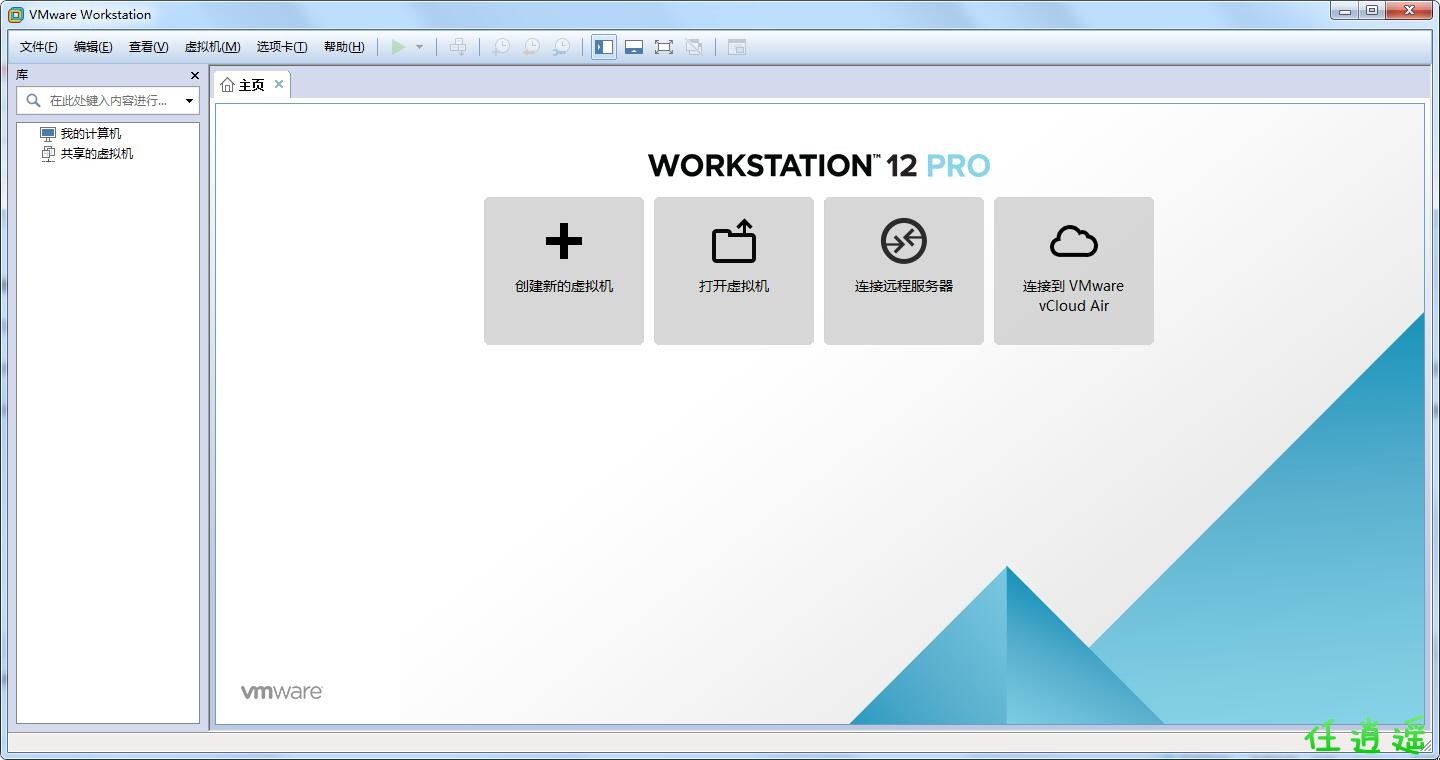Viewport: 1440px width, 760px height.
Task: Click the take snapshot clock icon
Action: point(501,47)
